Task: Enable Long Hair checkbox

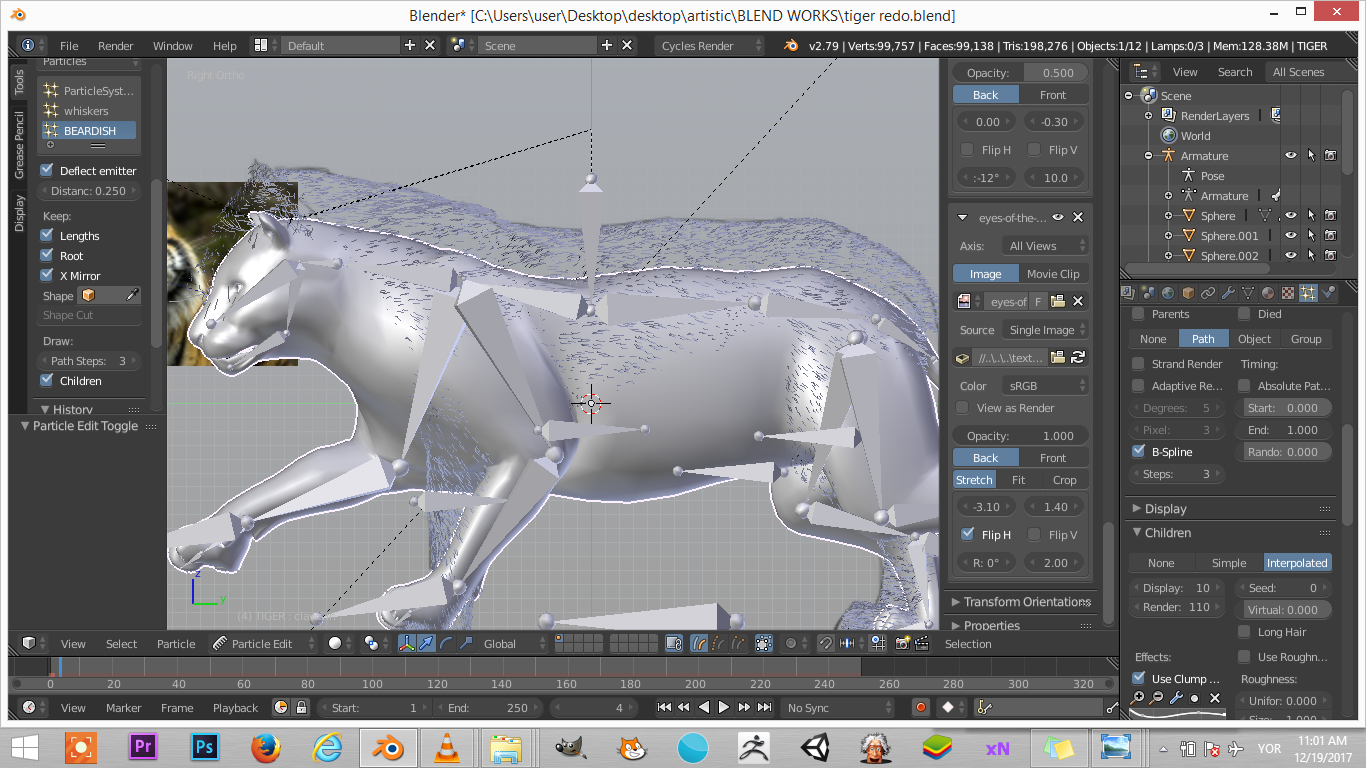Action: pos(1244,631)
